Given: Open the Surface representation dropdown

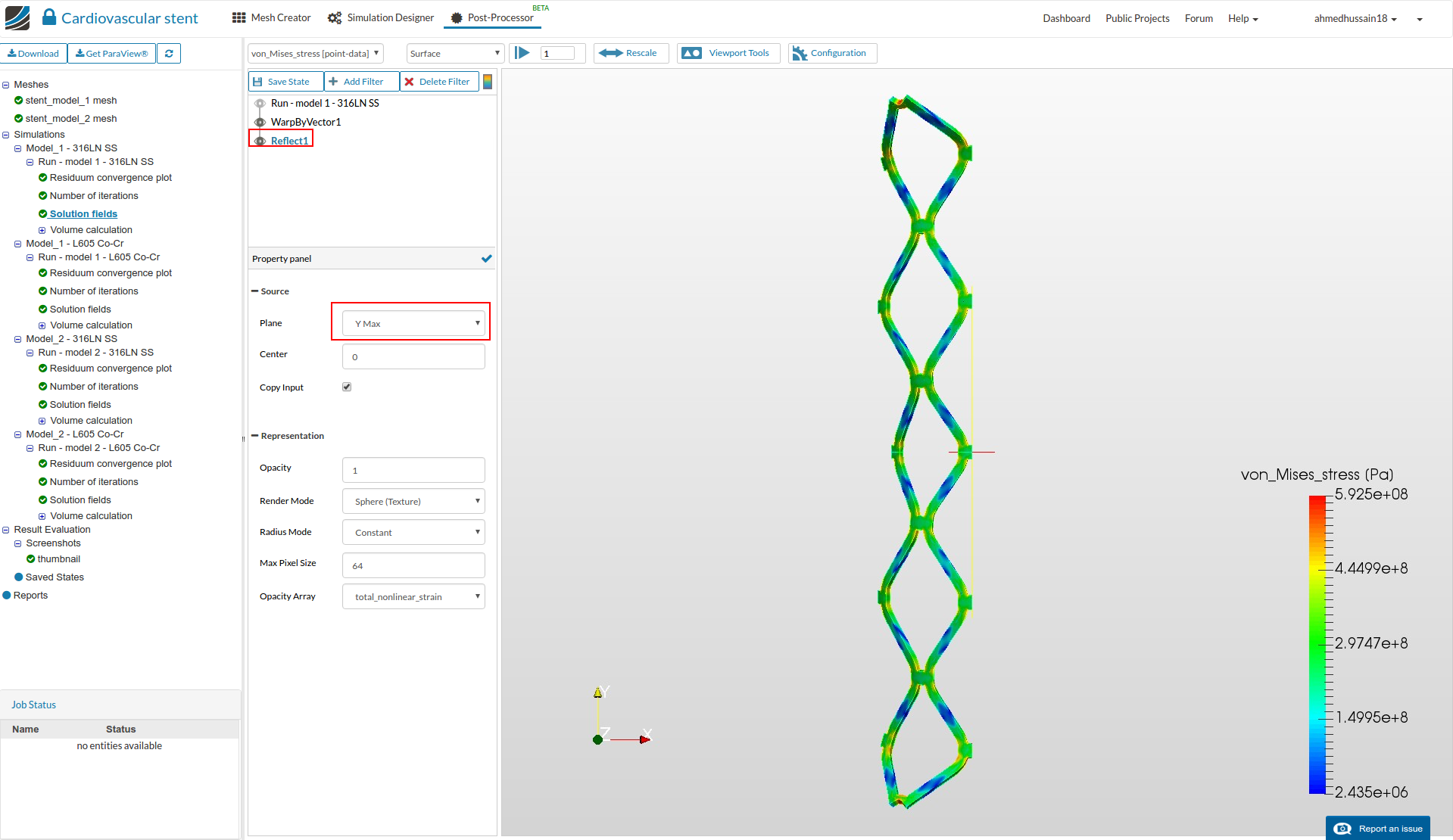Looking at the screenshot, I should pos(455,53).
